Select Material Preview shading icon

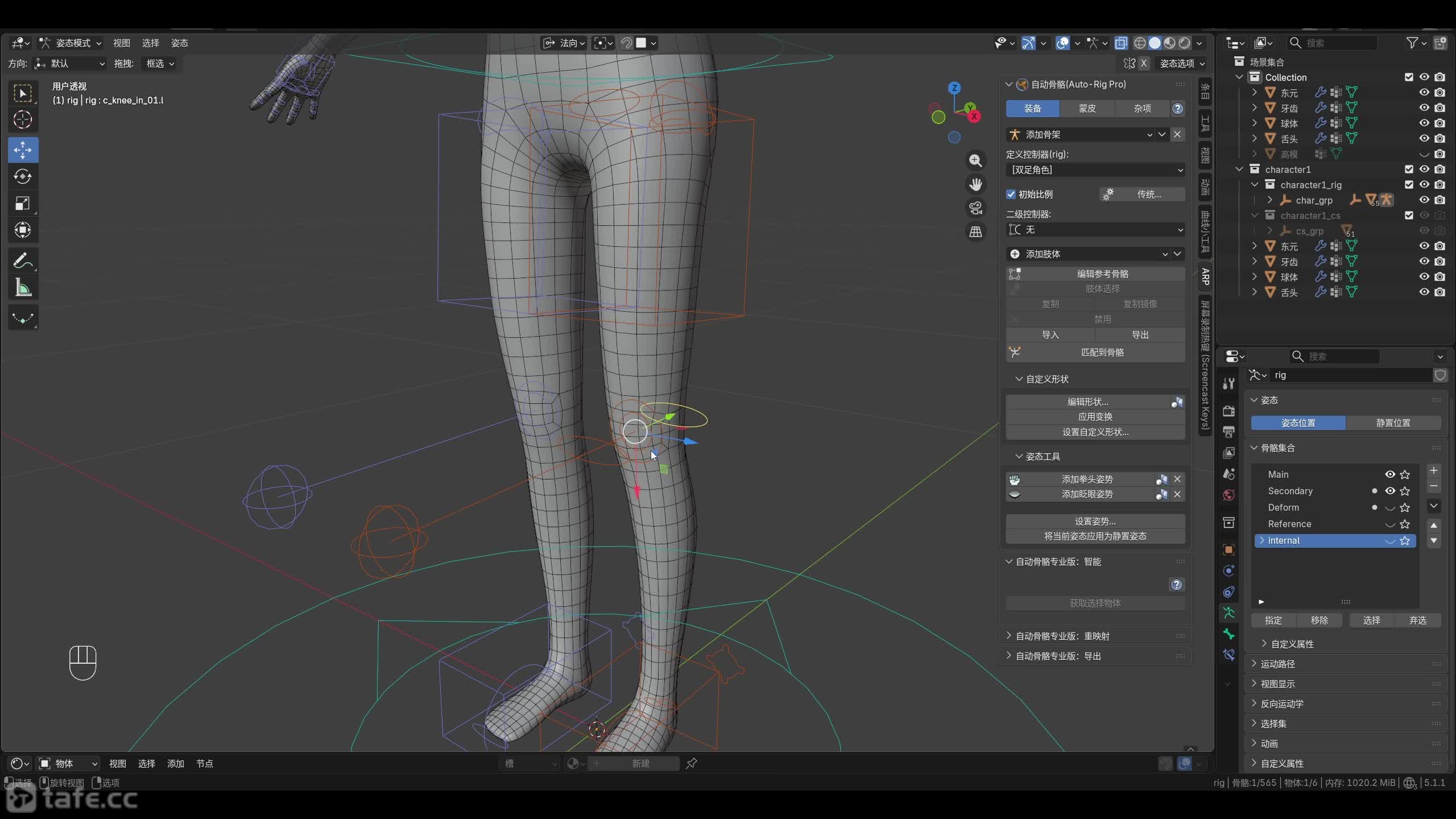[x=1170, y=43]
